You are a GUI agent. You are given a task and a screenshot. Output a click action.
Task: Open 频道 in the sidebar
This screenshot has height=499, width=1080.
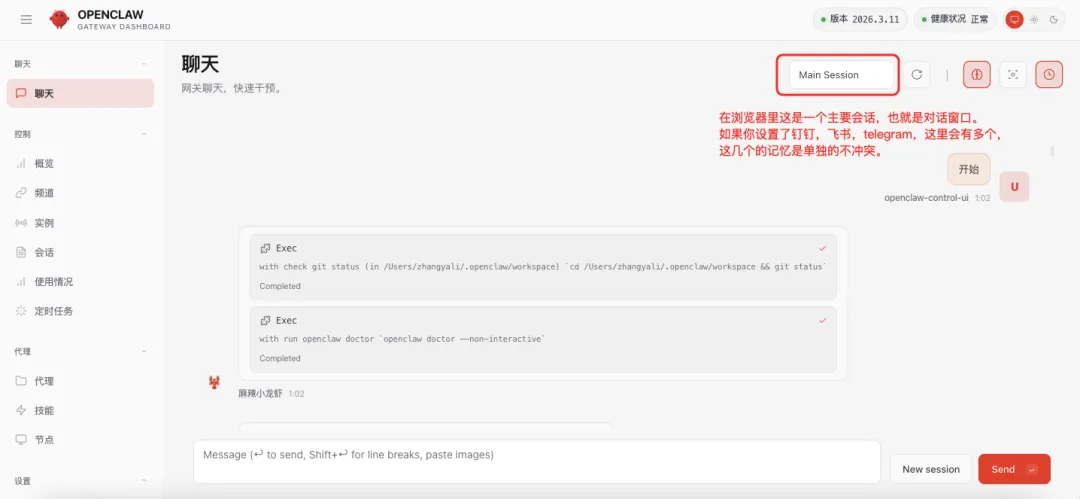[81, 193]
